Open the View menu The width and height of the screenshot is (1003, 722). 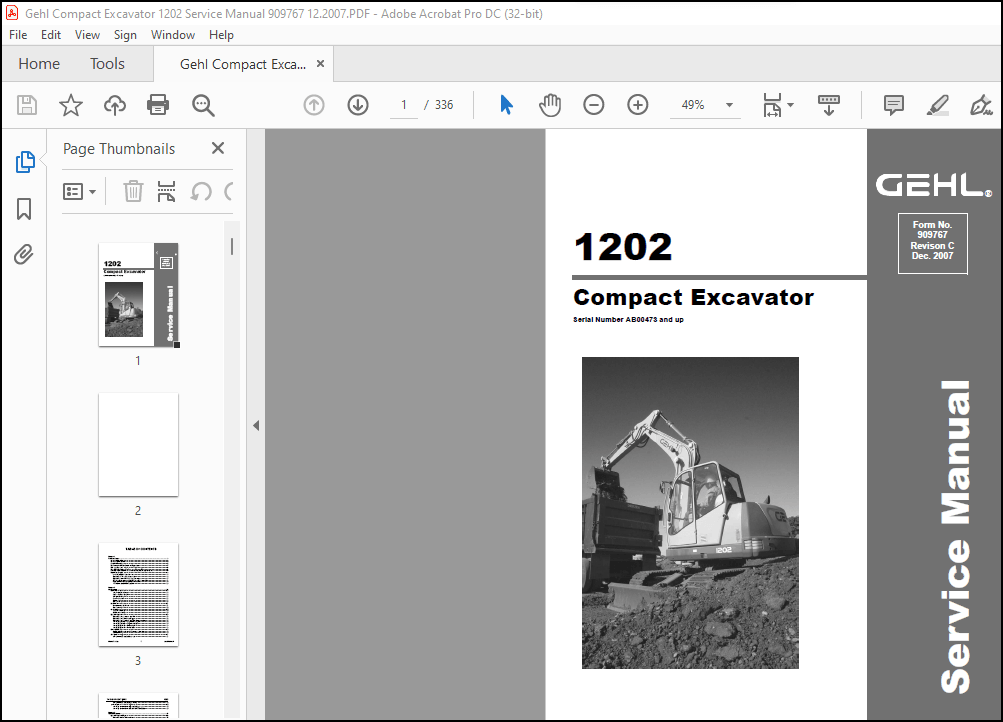point(86,34)
